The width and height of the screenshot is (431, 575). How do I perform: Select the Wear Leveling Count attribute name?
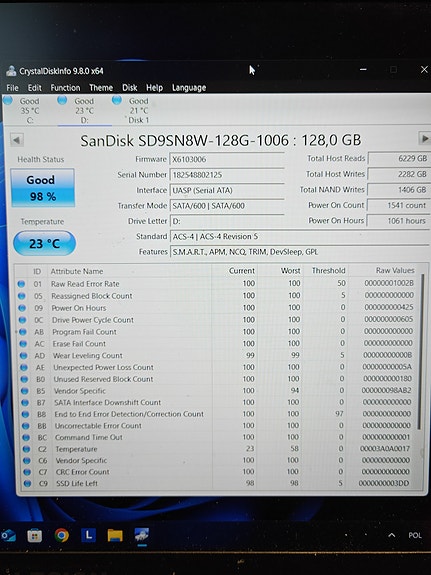click(88, 355)
